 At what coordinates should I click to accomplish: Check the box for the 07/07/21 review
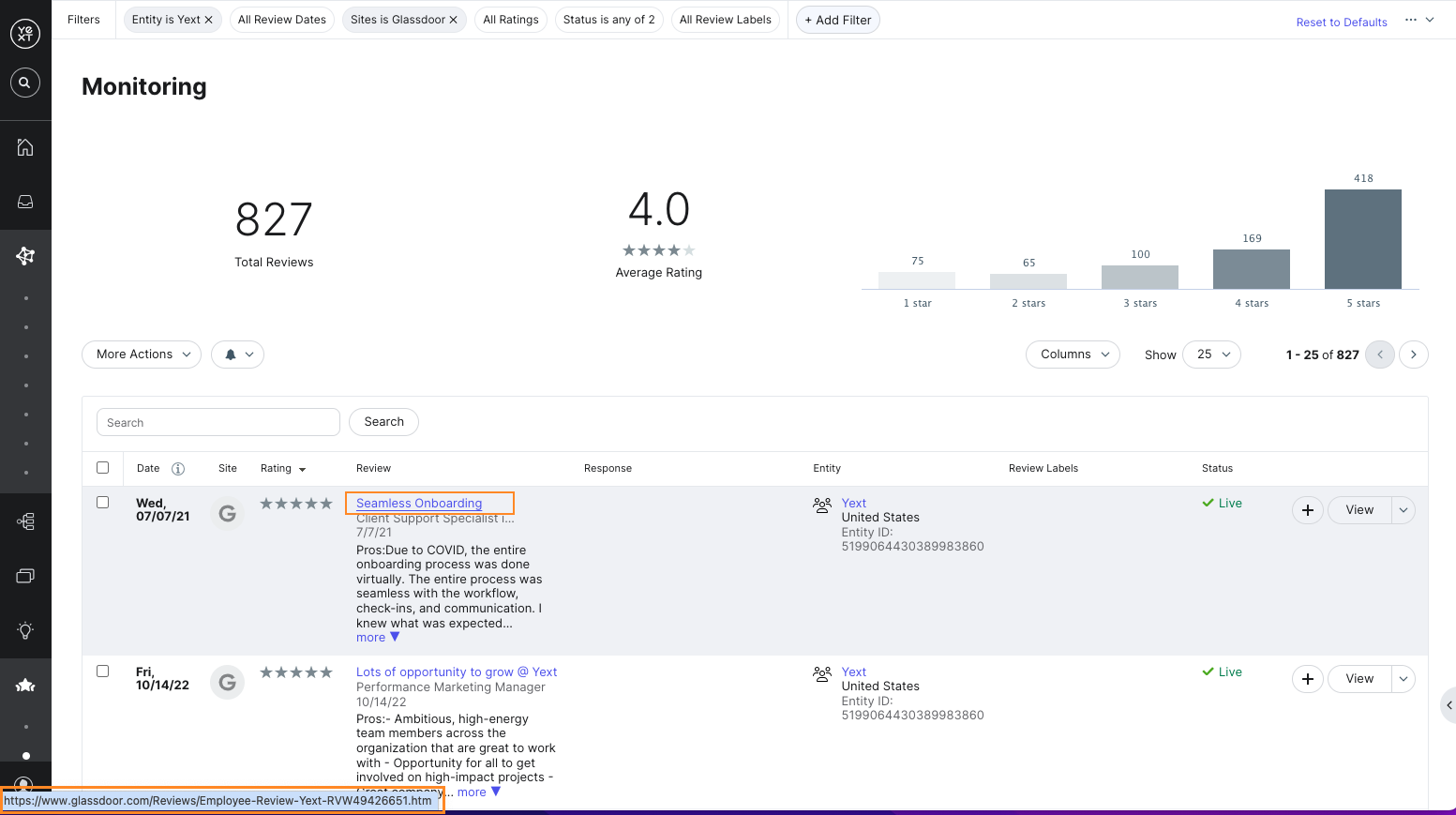[103, 503]
